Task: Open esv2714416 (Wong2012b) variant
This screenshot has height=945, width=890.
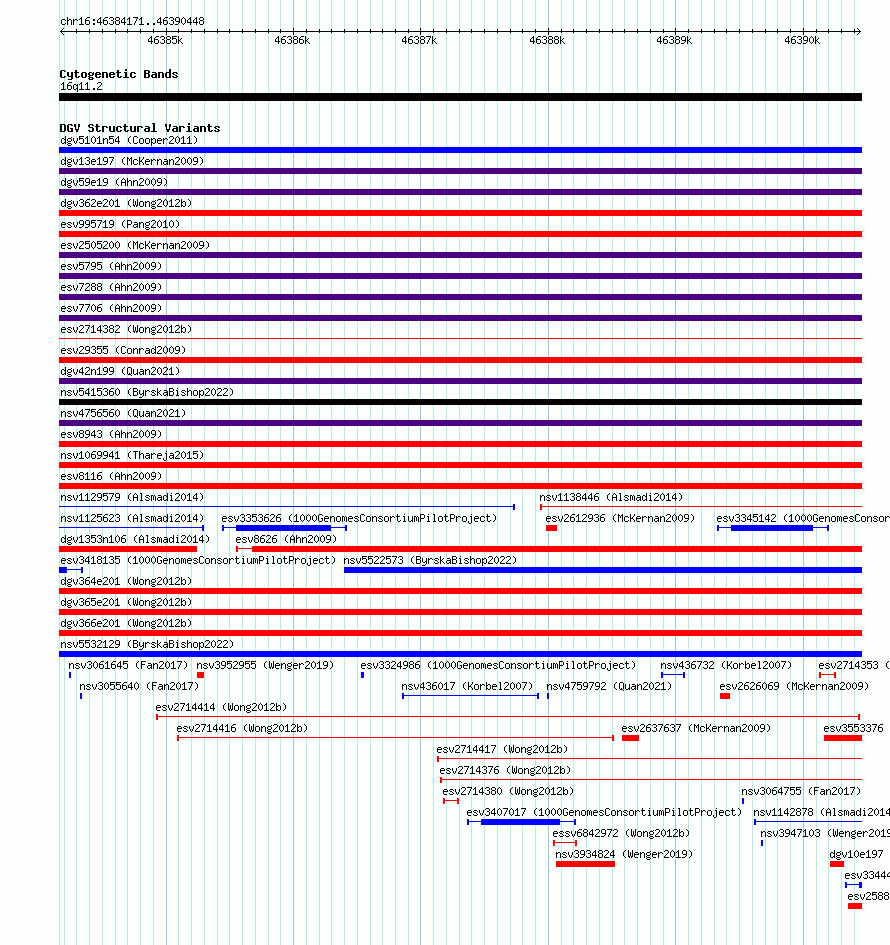Action: click(242, 729)
